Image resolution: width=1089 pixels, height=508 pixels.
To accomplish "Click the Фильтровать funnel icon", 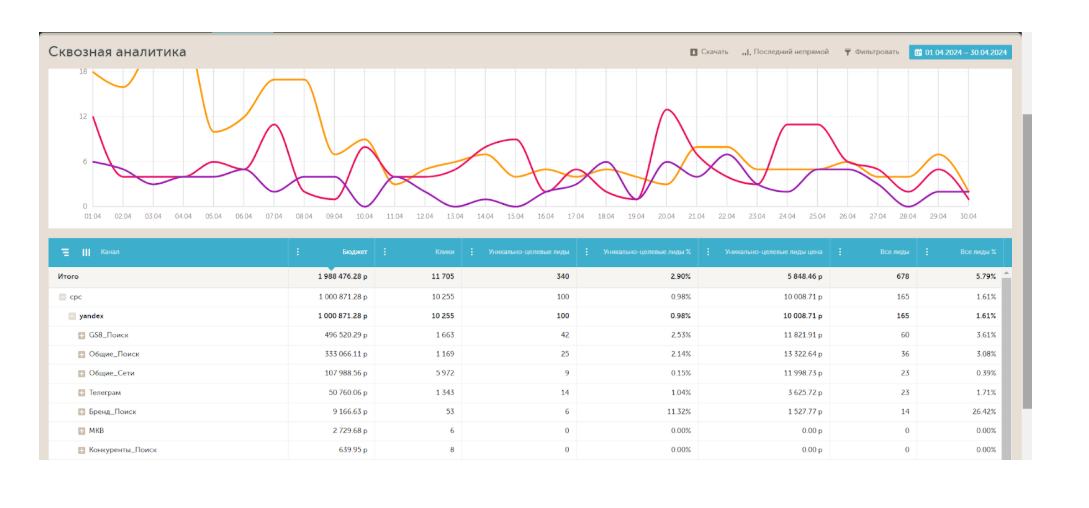I will (x=848, y=52).
